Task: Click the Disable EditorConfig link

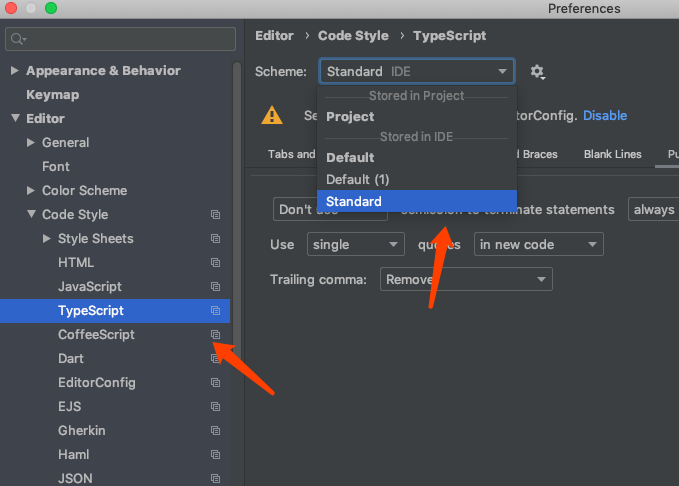Action: click(x=605, y=115)
